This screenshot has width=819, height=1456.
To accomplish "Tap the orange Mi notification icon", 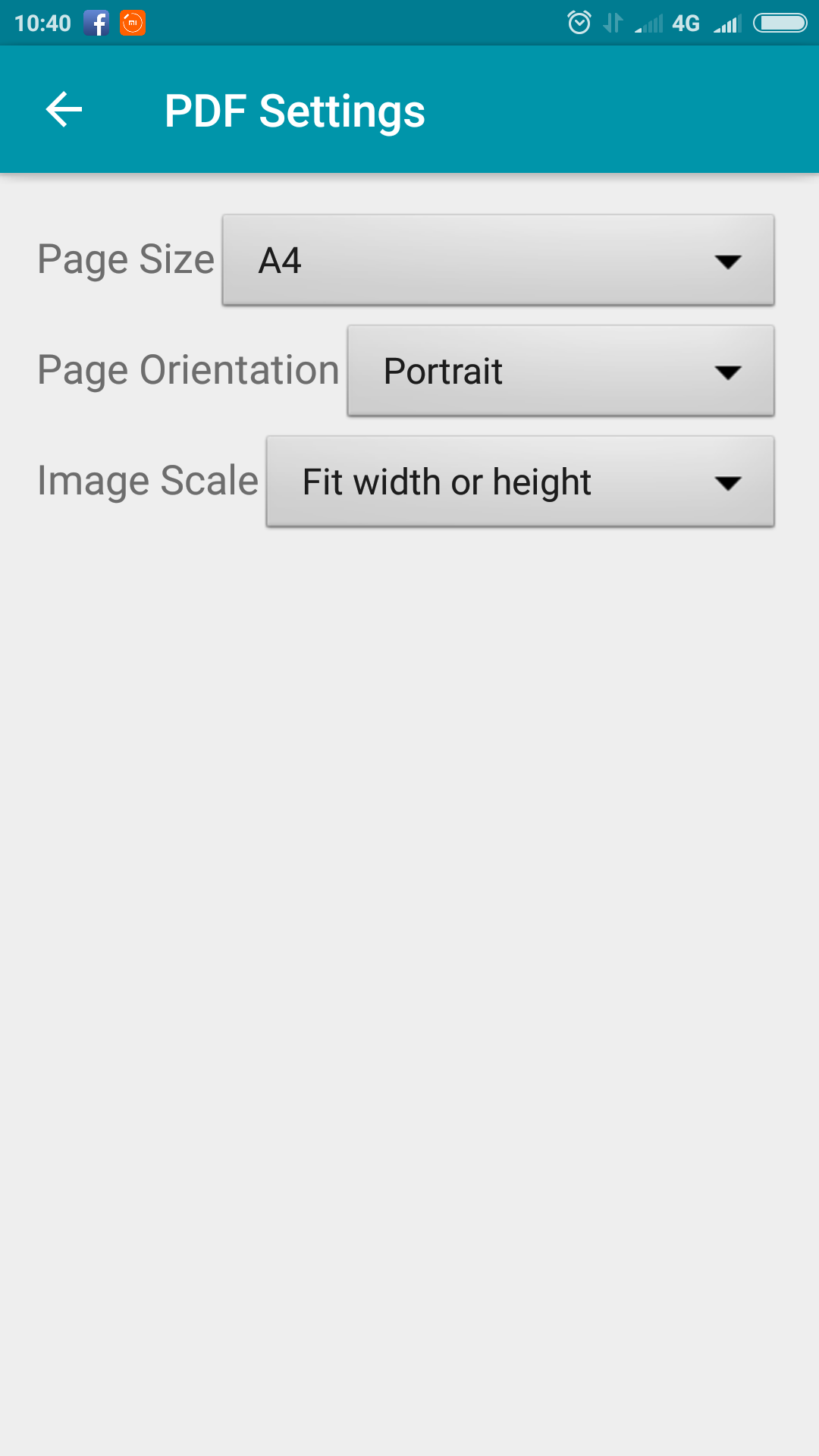I will click(133, 23).
